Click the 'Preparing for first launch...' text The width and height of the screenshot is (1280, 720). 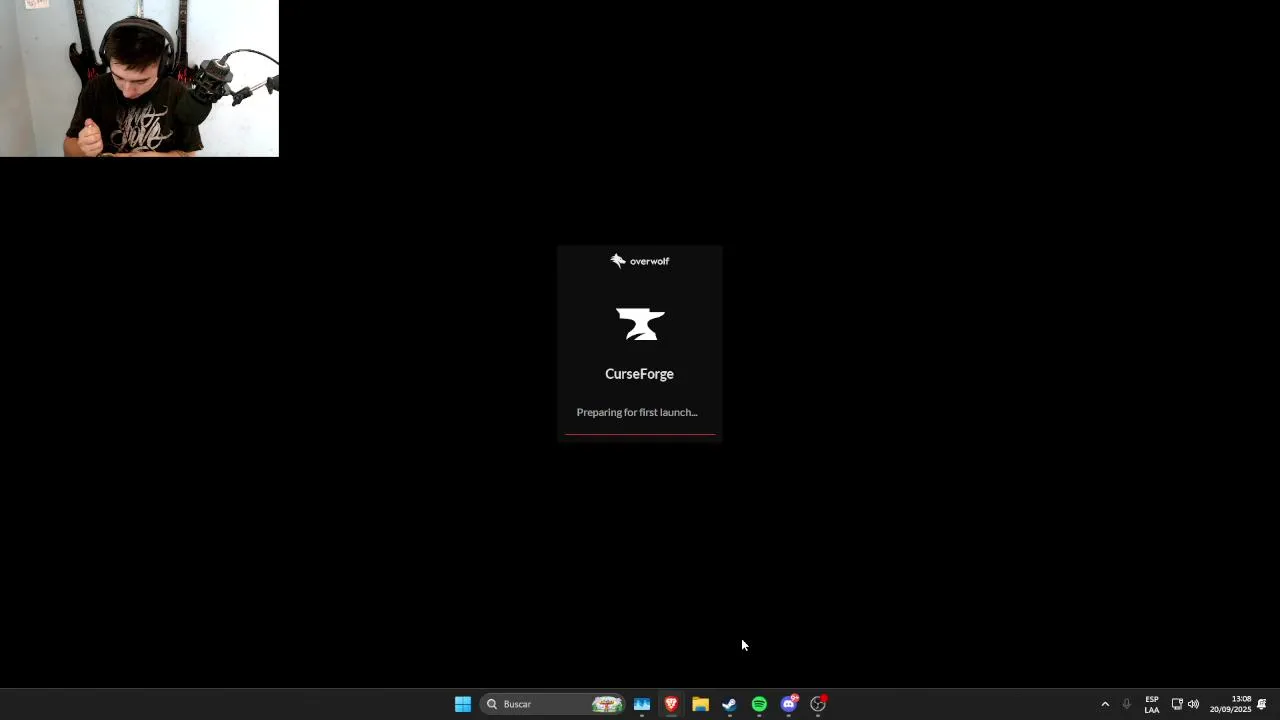tap(637, 412)
